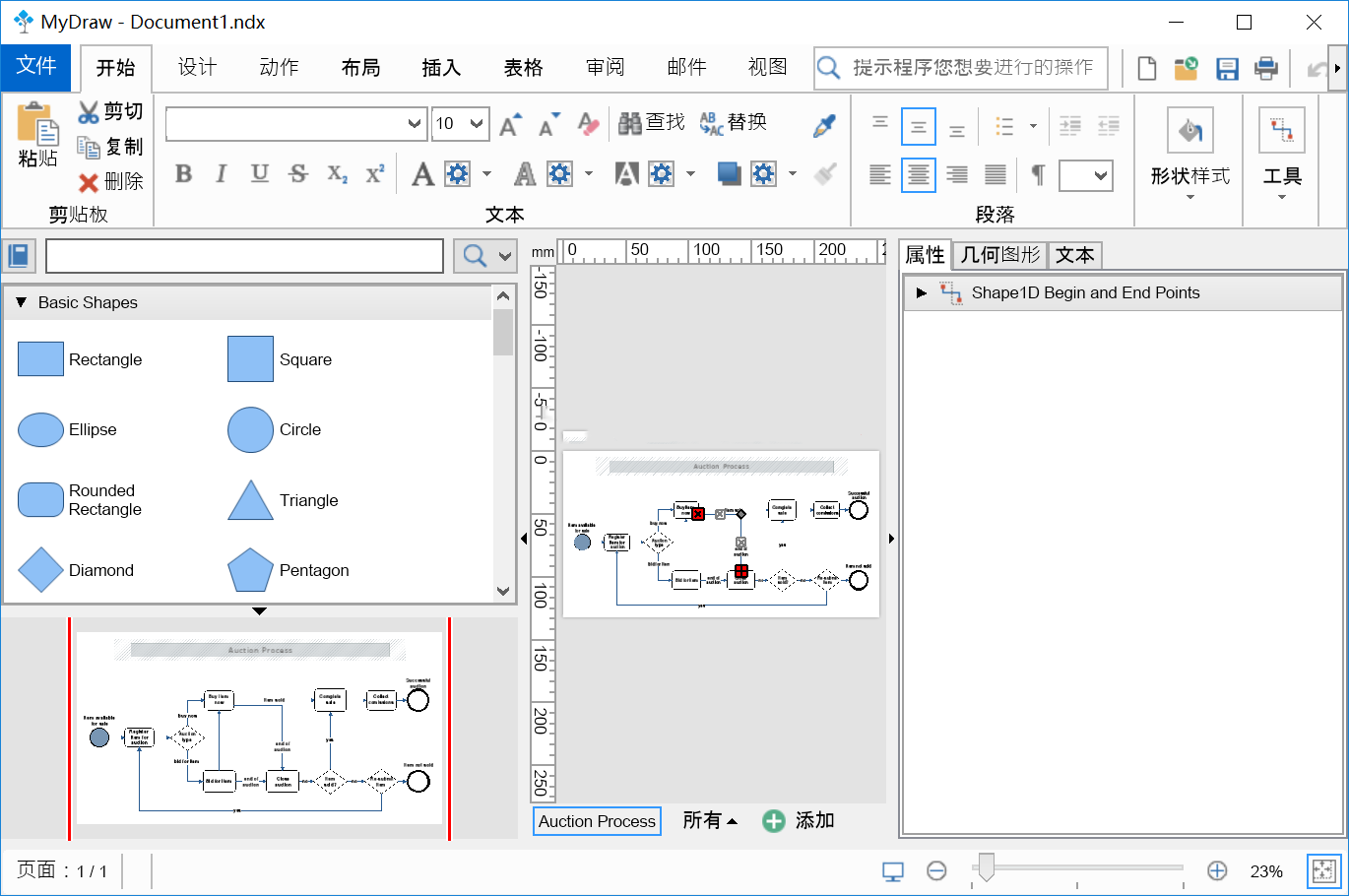Toggle Underline formatting

coord(260,174)
